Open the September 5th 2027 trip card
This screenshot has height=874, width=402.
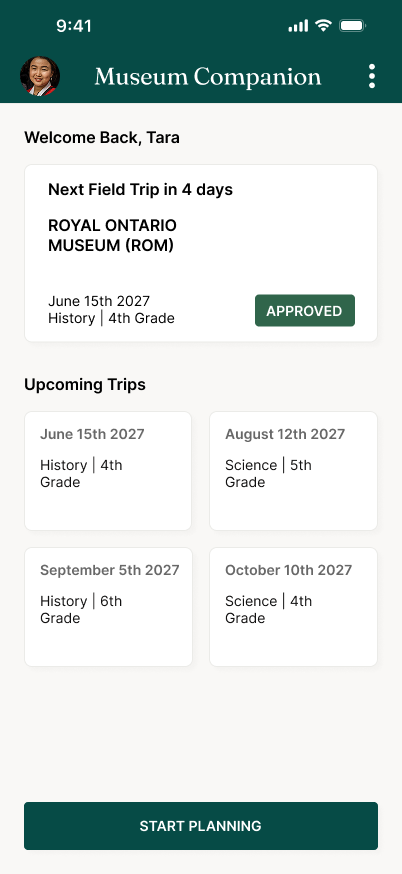pyautogui.click(x=108, y=607)
